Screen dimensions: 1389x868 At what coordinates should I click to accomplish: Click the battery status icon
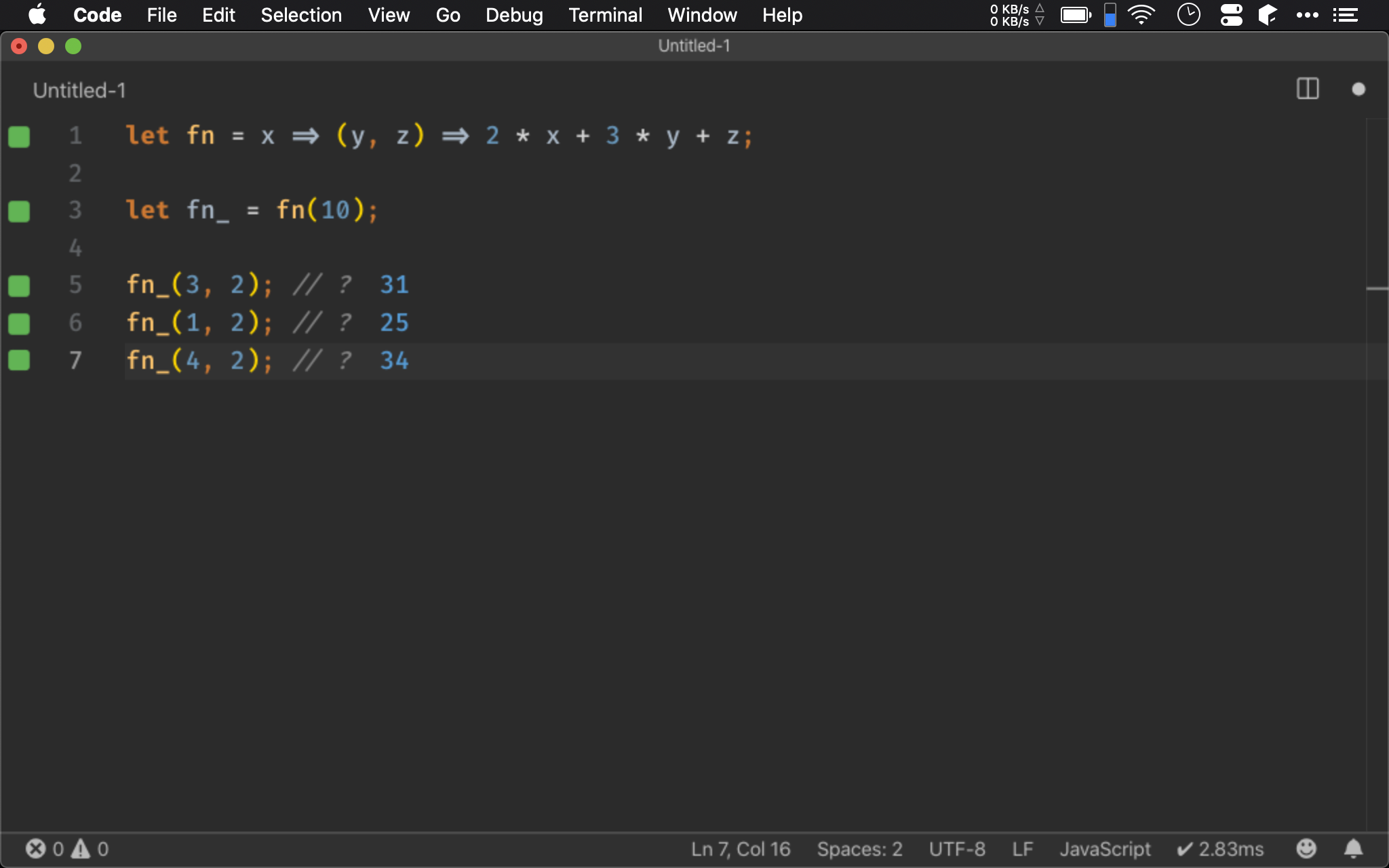pyautogui.click(x=1076, y=15)
